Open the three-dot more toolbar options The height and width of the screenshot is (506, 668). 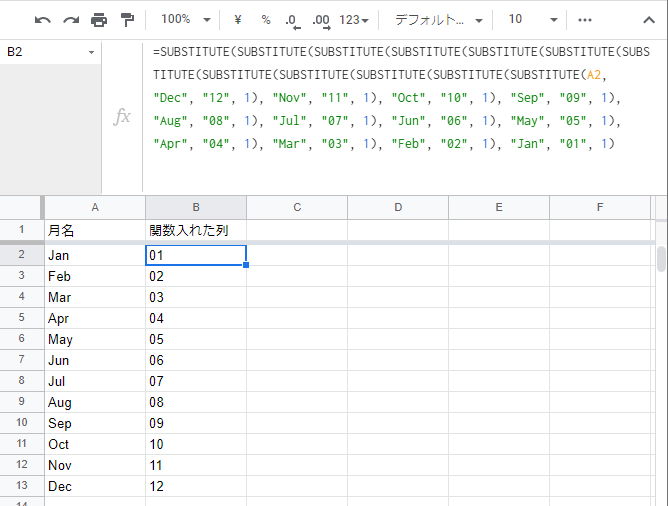click(586, 19)
